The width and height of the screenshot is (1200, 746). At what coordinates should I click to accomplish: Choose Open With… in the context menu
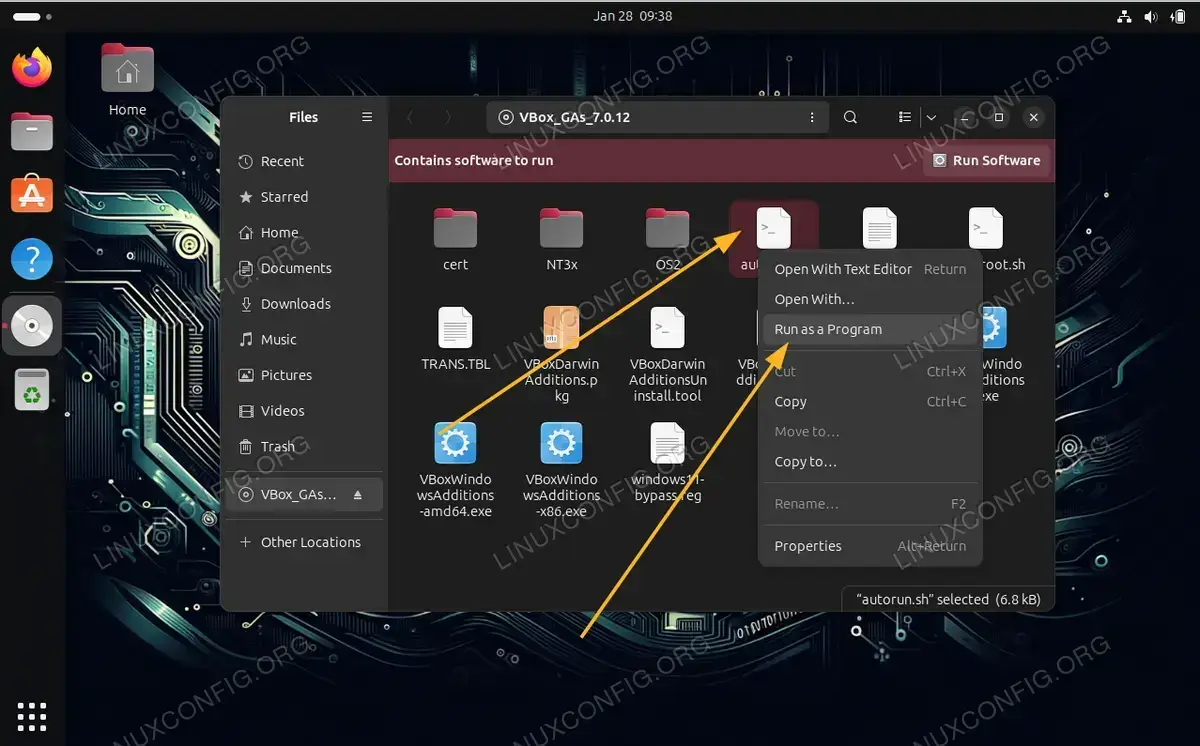(870, 299)
